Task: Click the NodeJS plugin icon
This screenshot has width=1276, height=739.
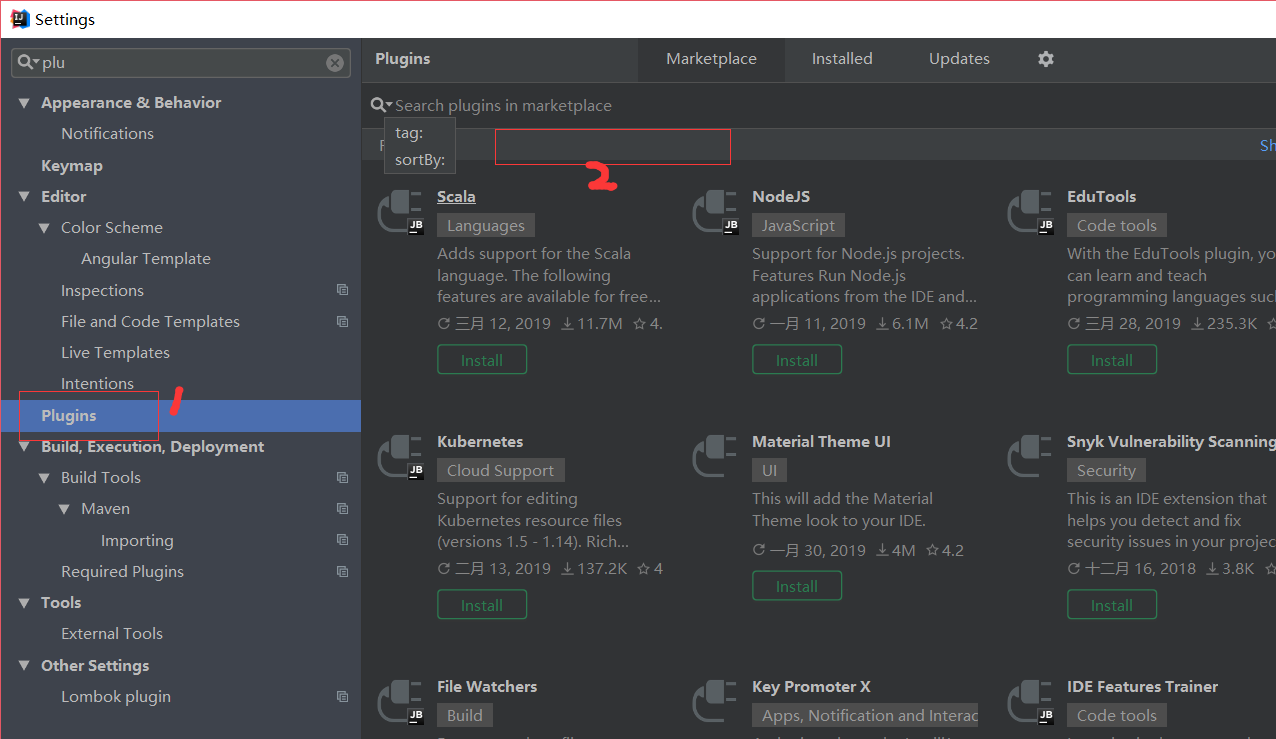Action: click(716, 211)
